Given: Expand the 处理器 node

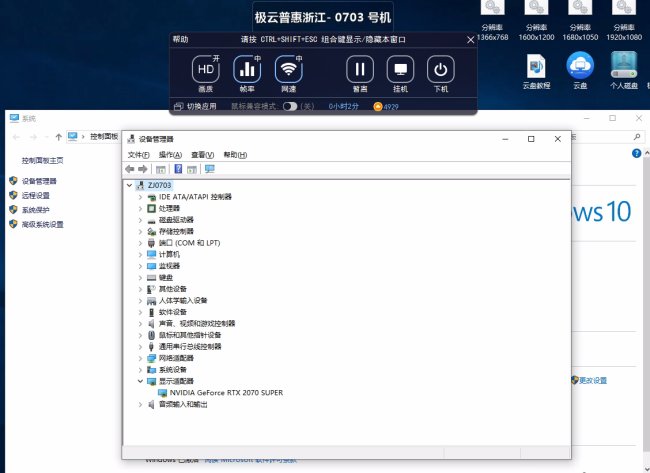Looking at the screenshot, I should click(140, 209).
